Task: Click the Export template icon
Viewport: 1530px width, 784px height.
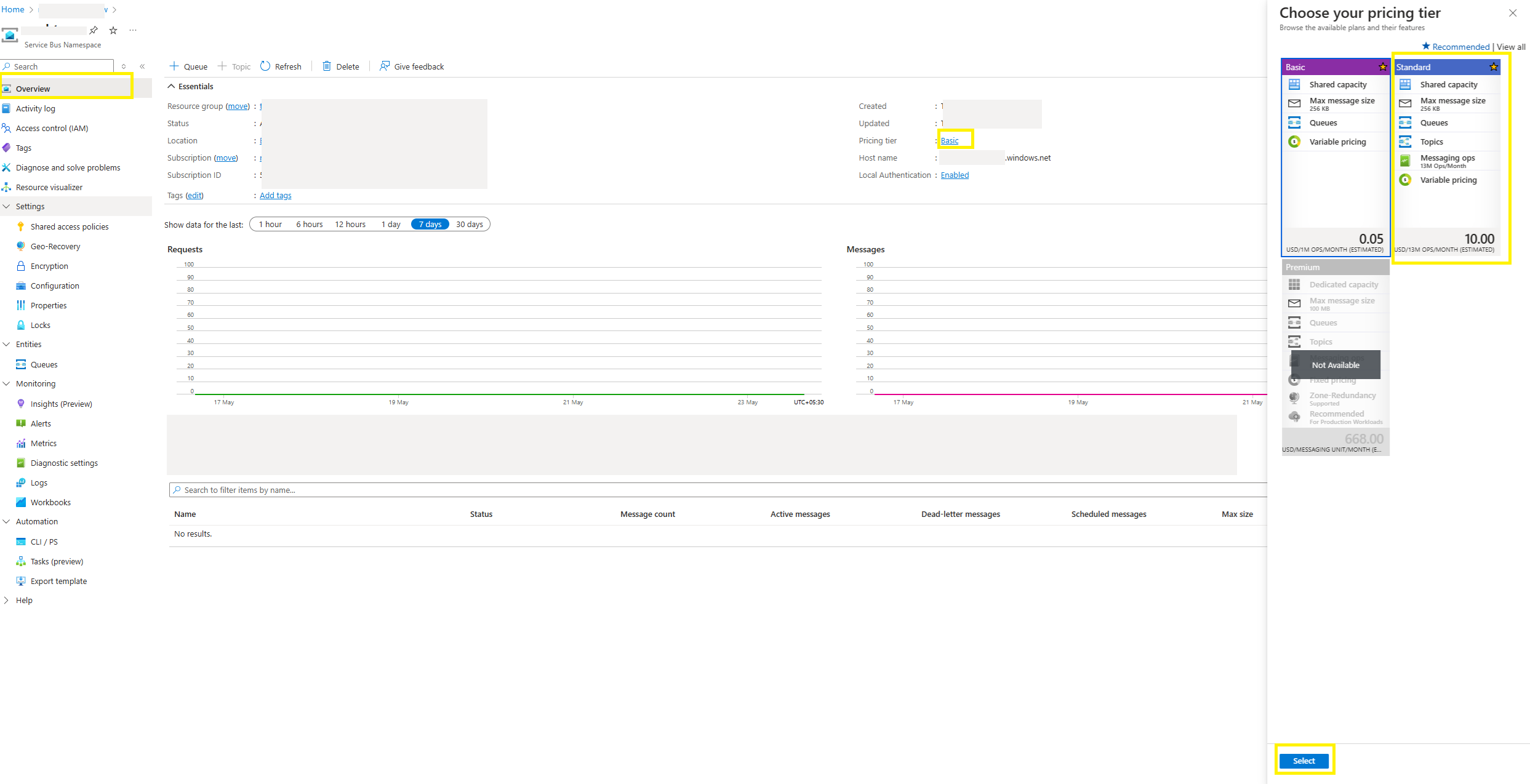Action: (x=21, y=581)
